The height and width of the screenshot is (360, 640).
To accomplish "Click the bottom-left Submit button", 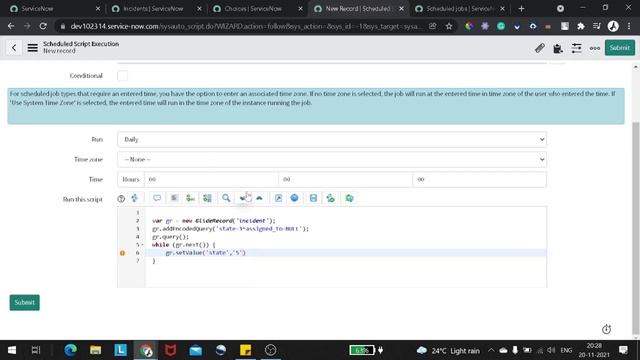I will [x=24, y=302].
